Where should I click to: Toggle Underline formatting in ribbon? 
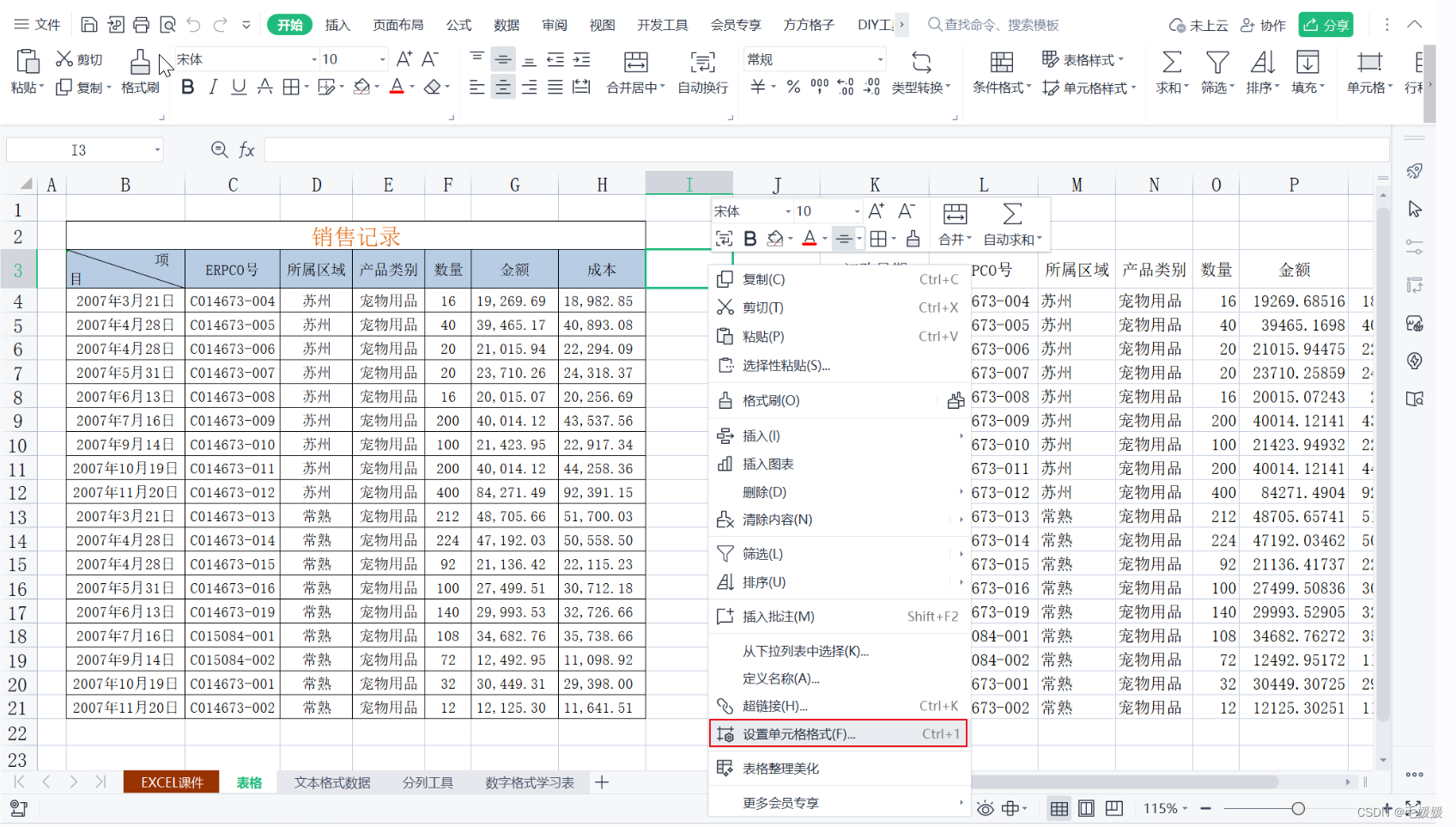point(239,87)
